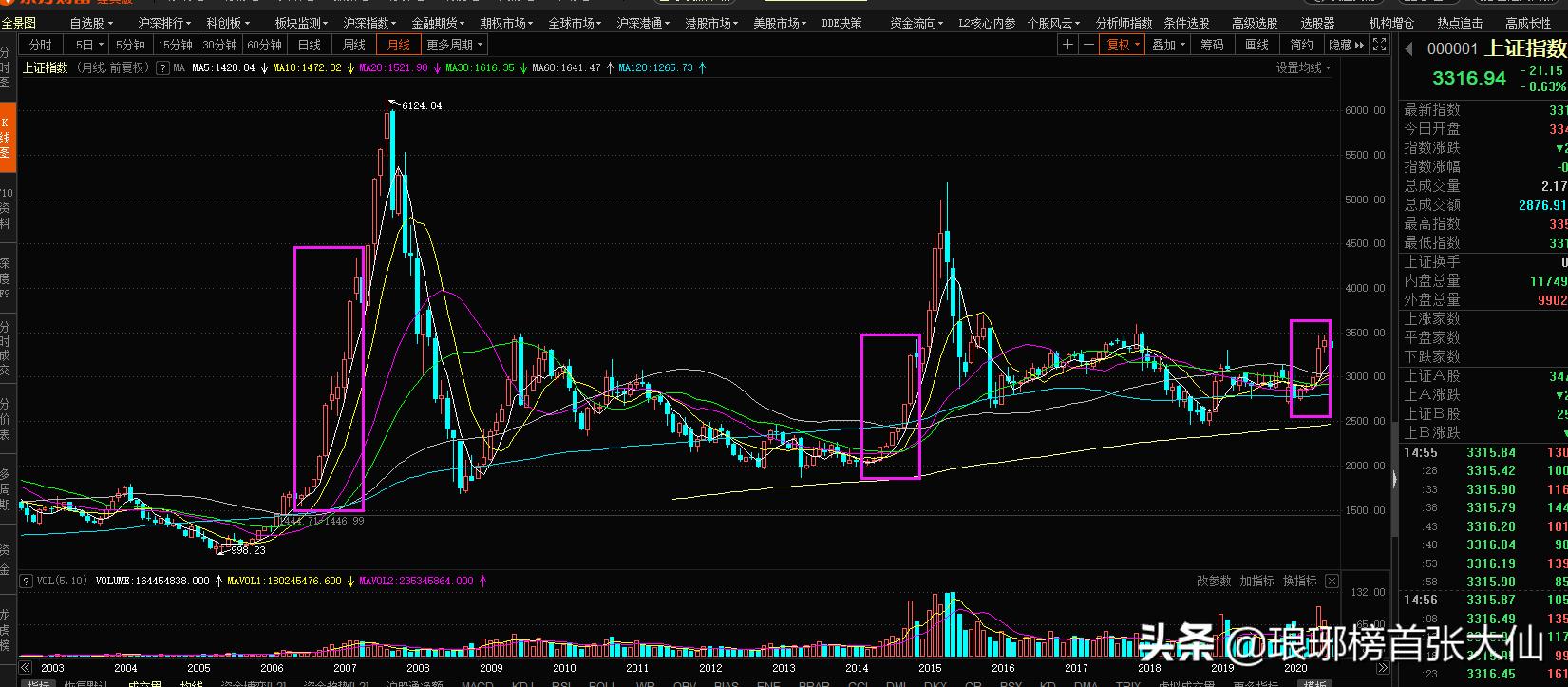This screenshot has width=1568, height=687.
Task: Click 改参数 in volume panel
Action: [x=1214, y=581]
